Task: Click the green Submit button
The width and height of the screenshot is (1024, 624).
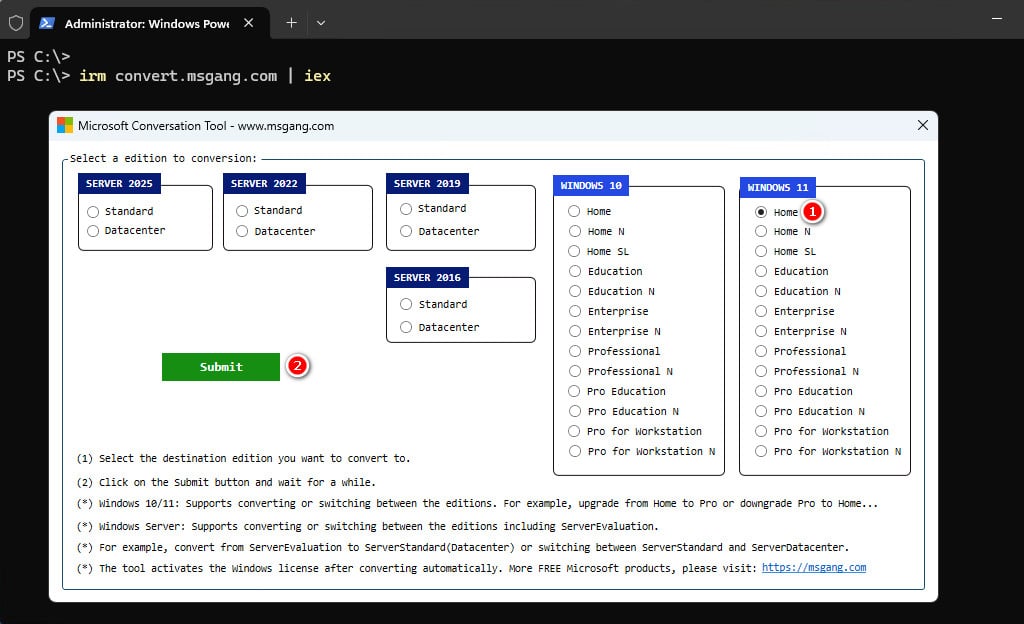Action: point(221,367)
